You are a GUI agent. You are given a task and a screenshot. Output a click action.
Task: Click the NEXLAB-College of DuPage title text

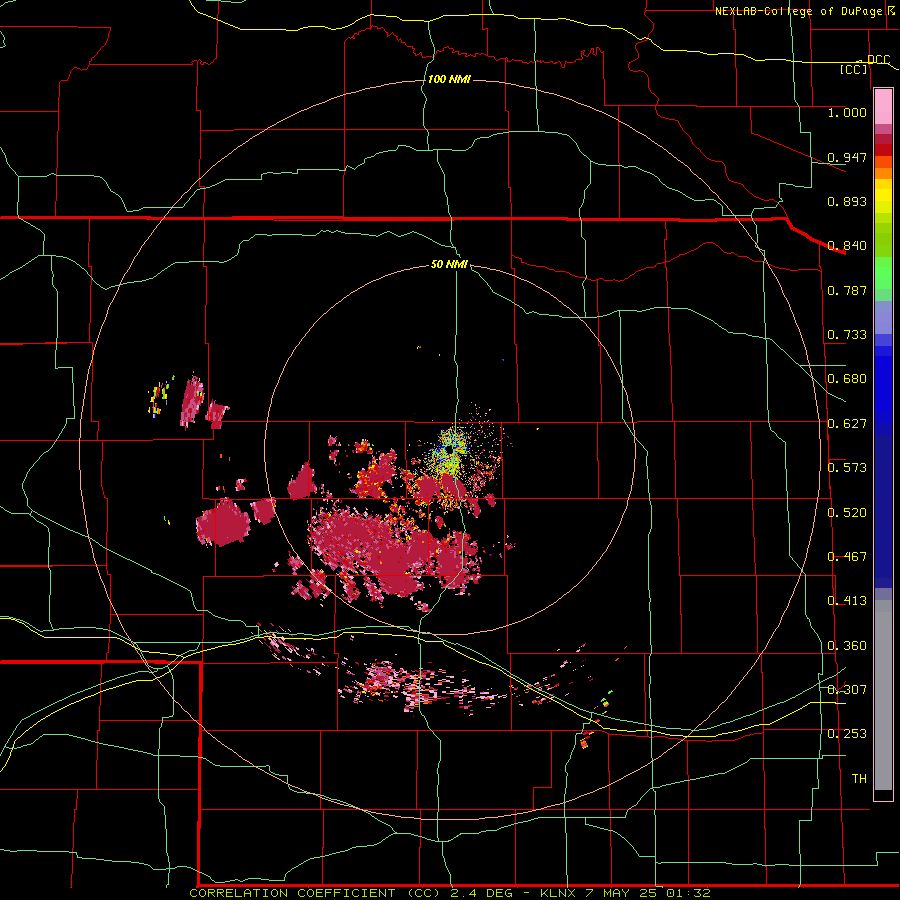tap(798, 11)
